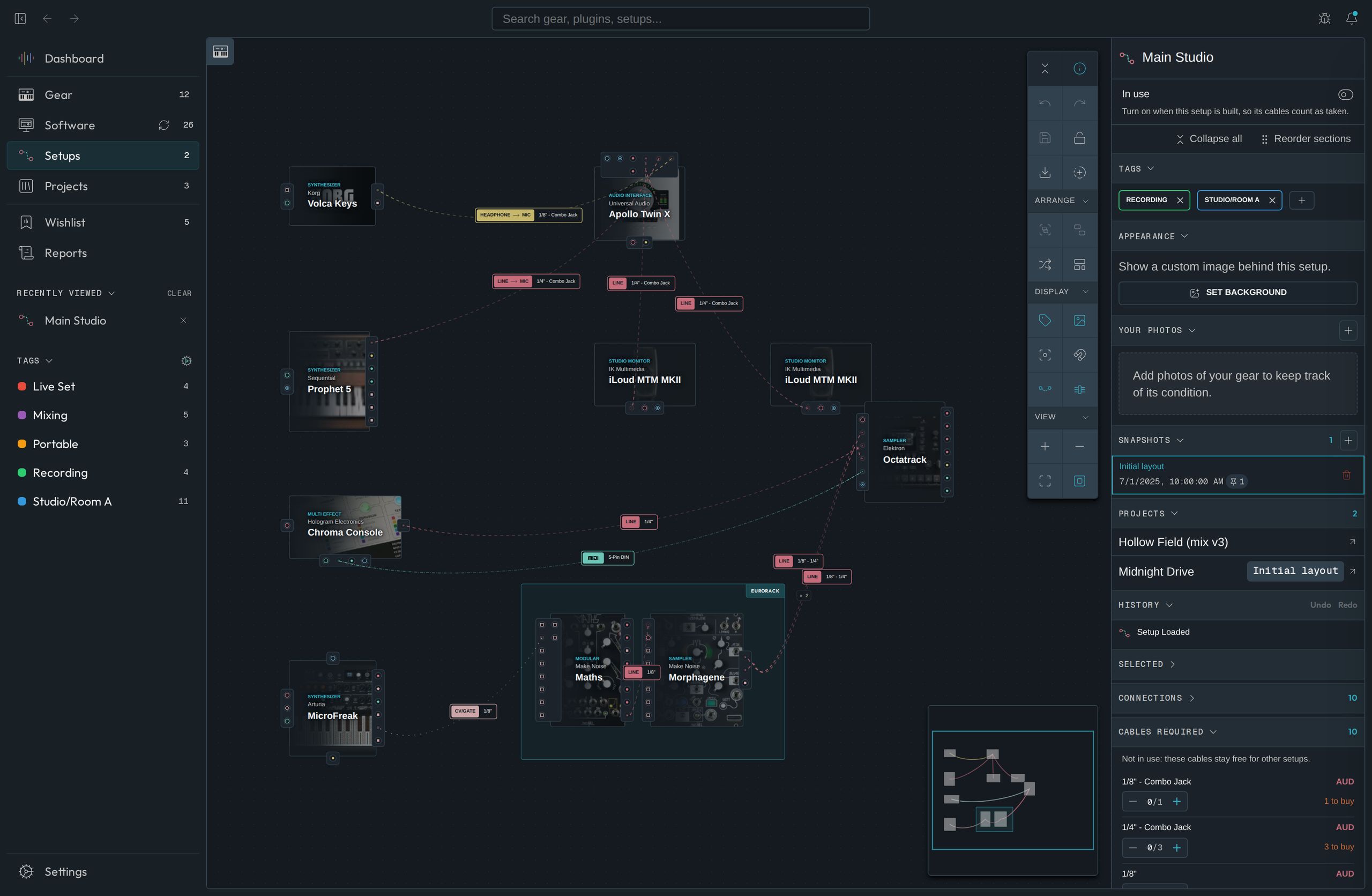1372x896 pixels.
Task: Expand the SELECTED section
Action: 1237,664
